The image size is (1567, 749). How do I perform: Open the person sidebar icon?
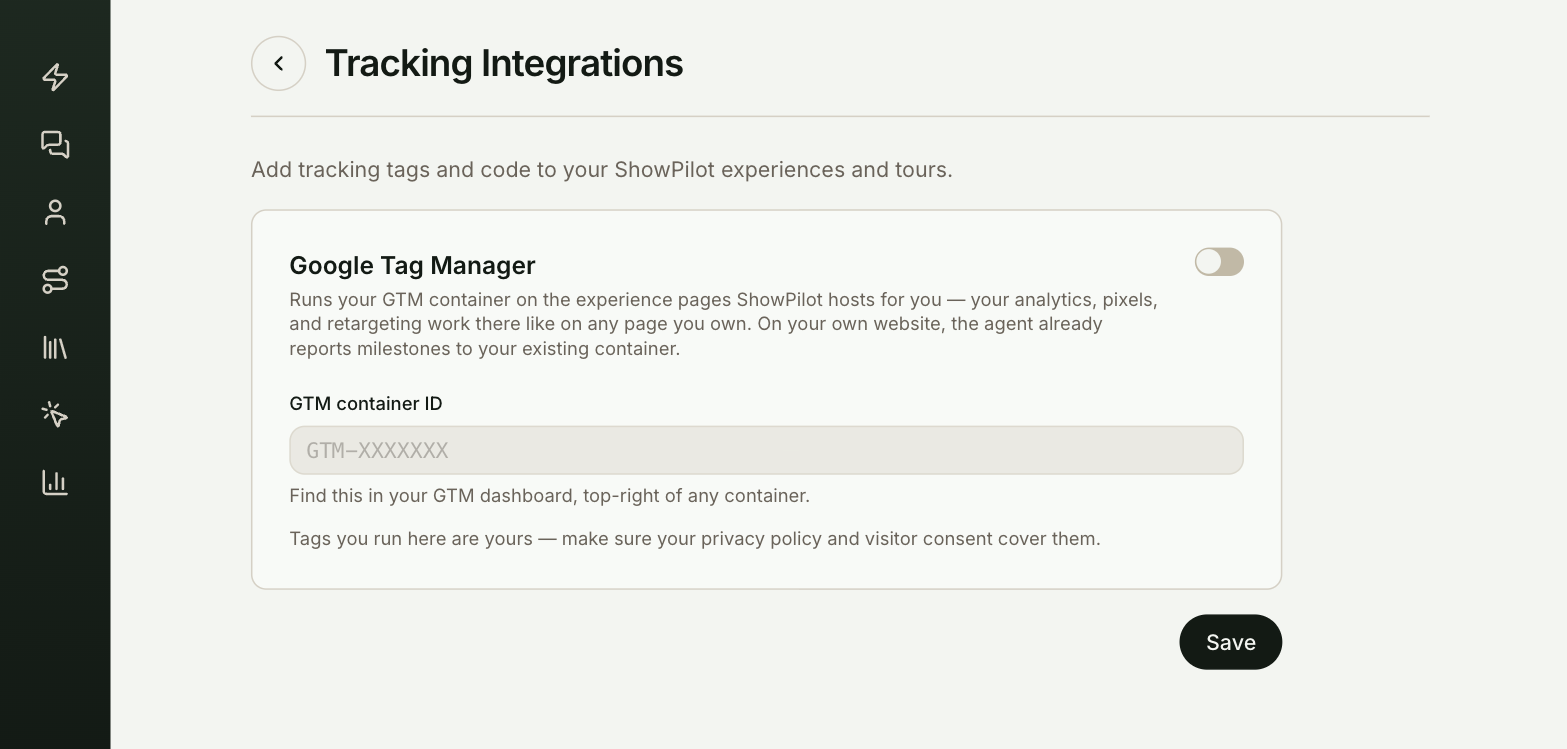[x=55, y=212]
